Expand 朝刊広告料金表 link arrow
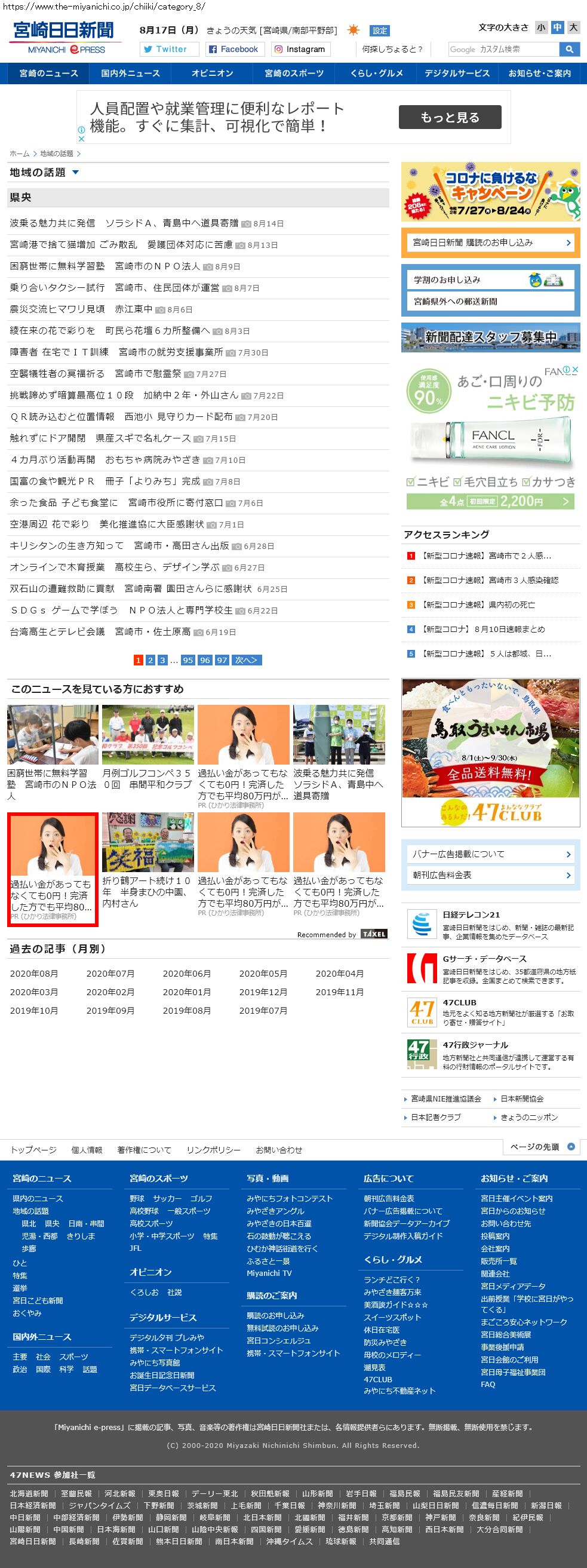Image resolution: width=587 pixels, height=1568 pixels. coord(568,875)
